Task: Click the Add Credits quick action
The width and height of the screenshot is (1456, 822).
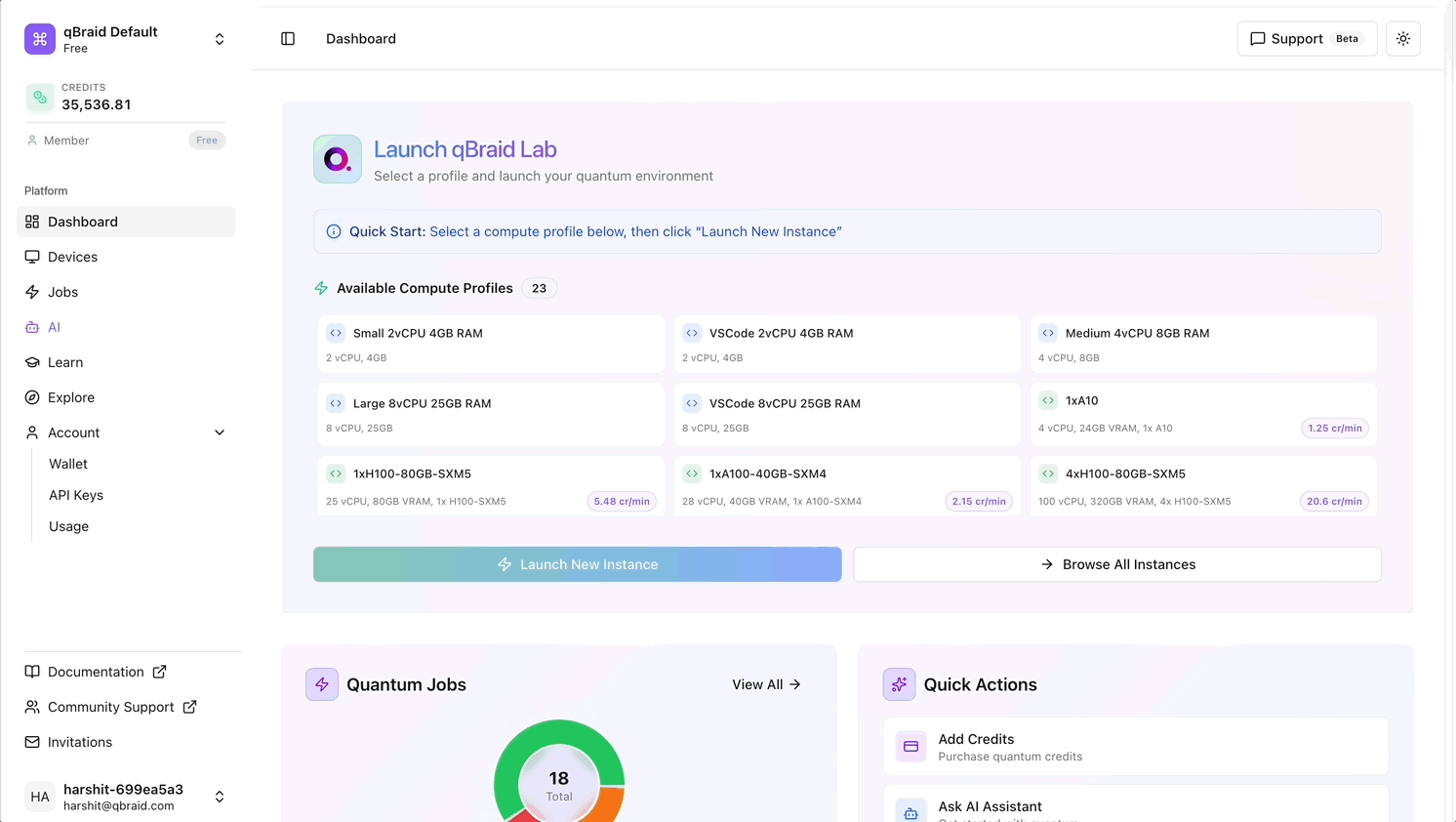Action: [x=1136, y=747]
